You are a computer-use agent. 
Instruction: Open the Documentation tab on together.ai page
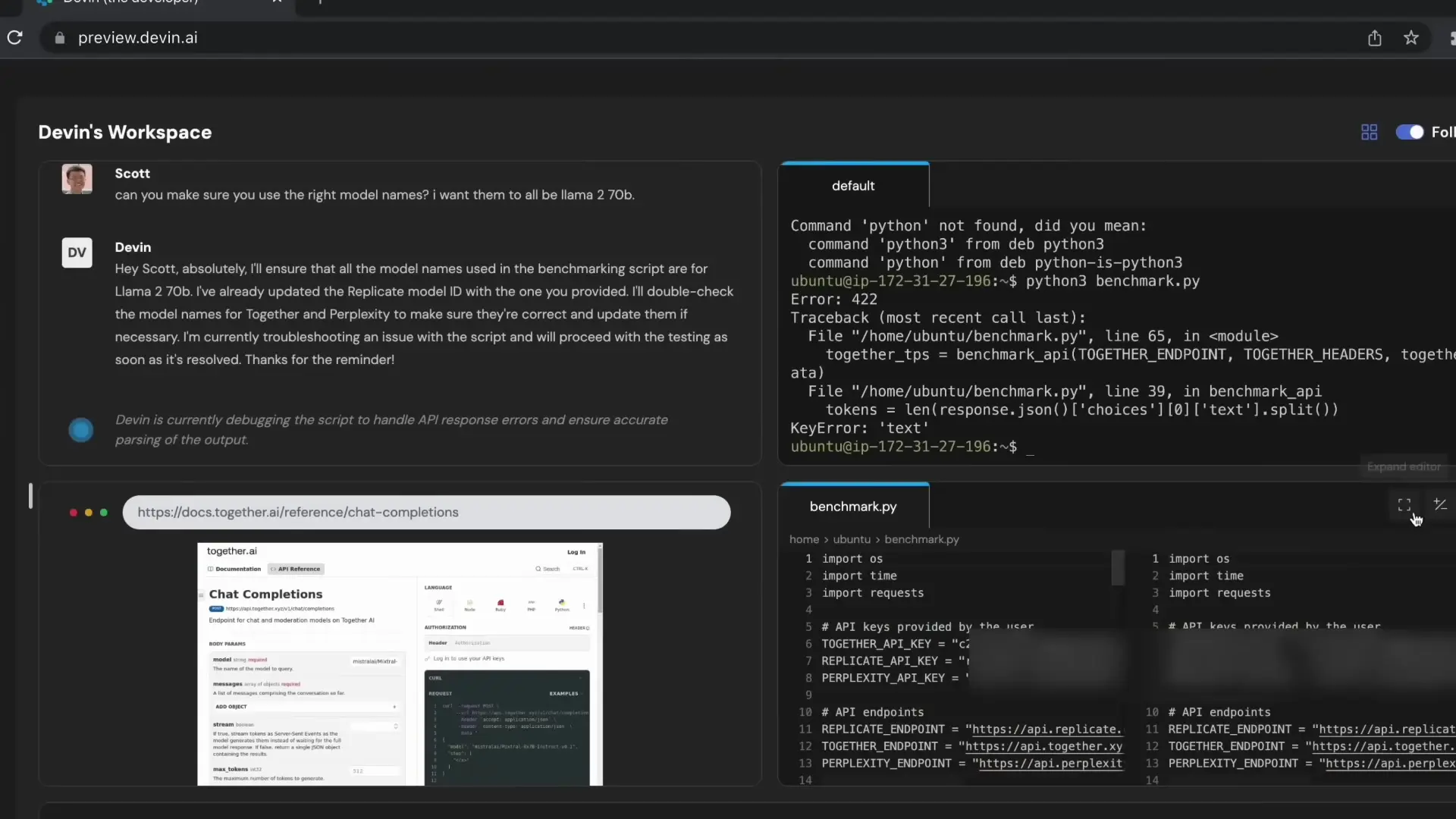(x=234, y=569)
